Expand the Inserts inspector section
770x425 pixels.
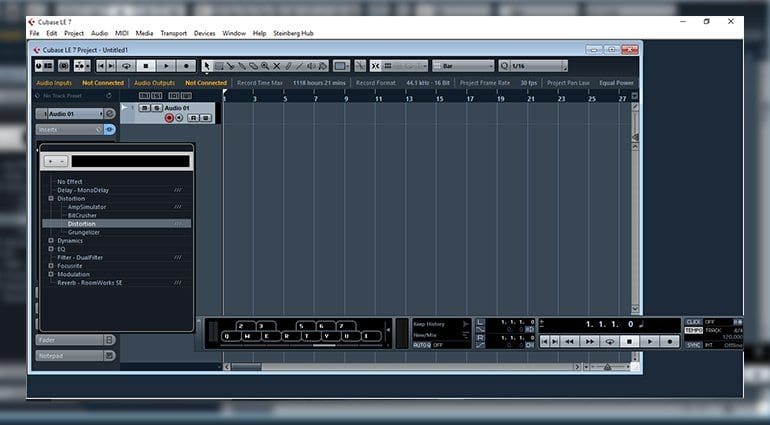pos(69,130)
